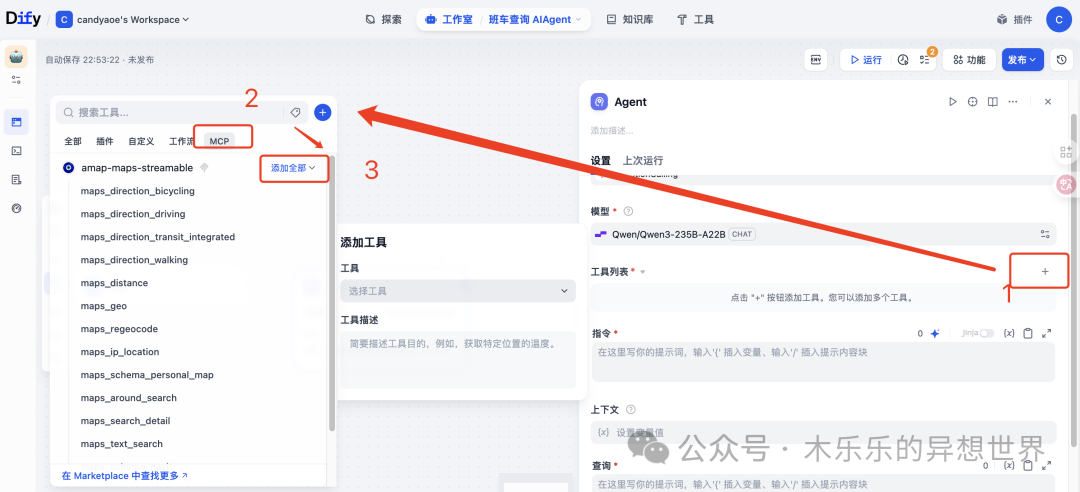Click the help icon next to 上下文
1080x492 pixels.
pyautogui.click(x=631, y=410)
